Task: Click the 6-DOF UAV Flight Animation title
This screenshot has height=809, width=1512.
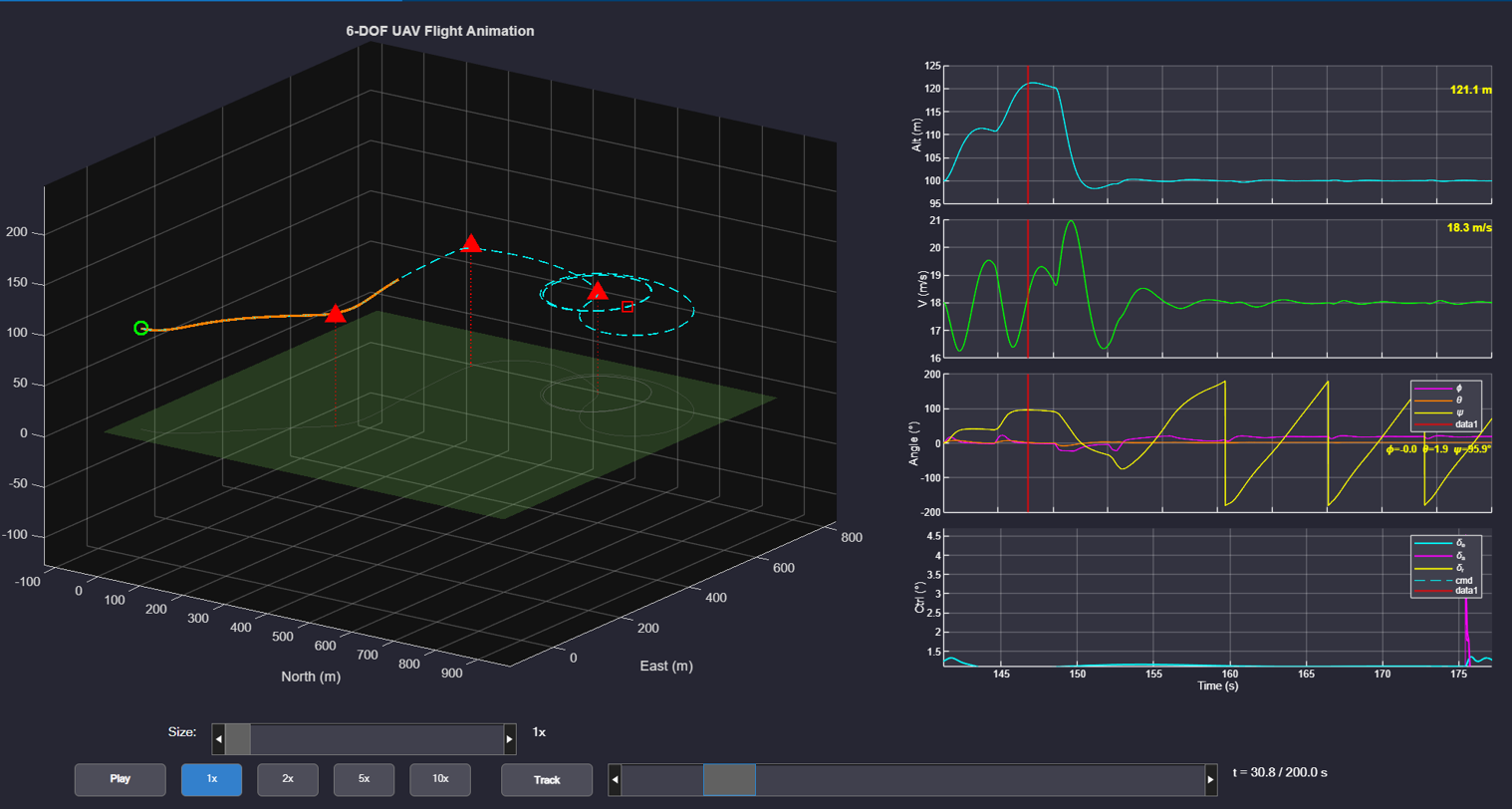Action: click(x=439, y=31)
